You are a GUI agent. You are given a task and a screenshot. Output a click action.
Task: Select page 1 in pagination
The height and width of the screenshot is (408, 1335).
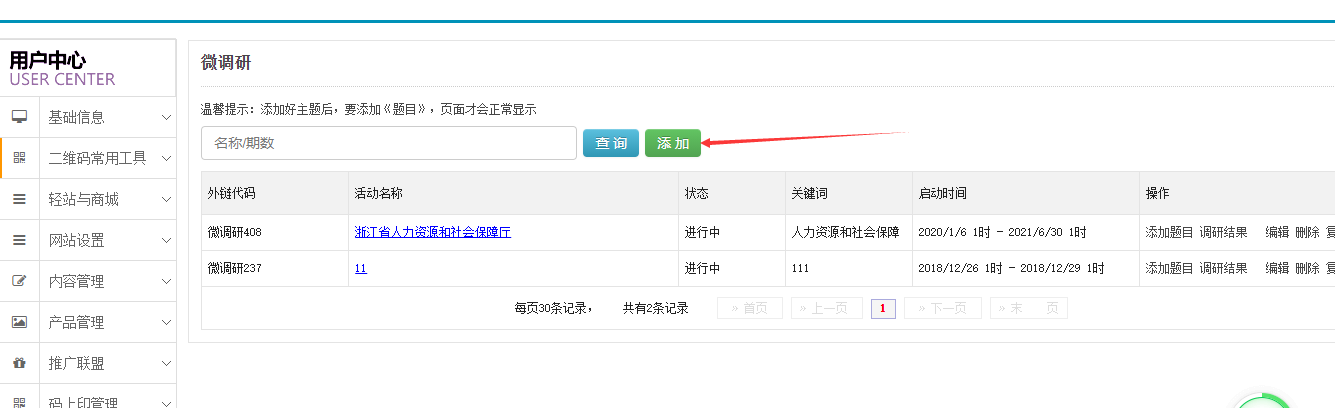click(883, 308)
